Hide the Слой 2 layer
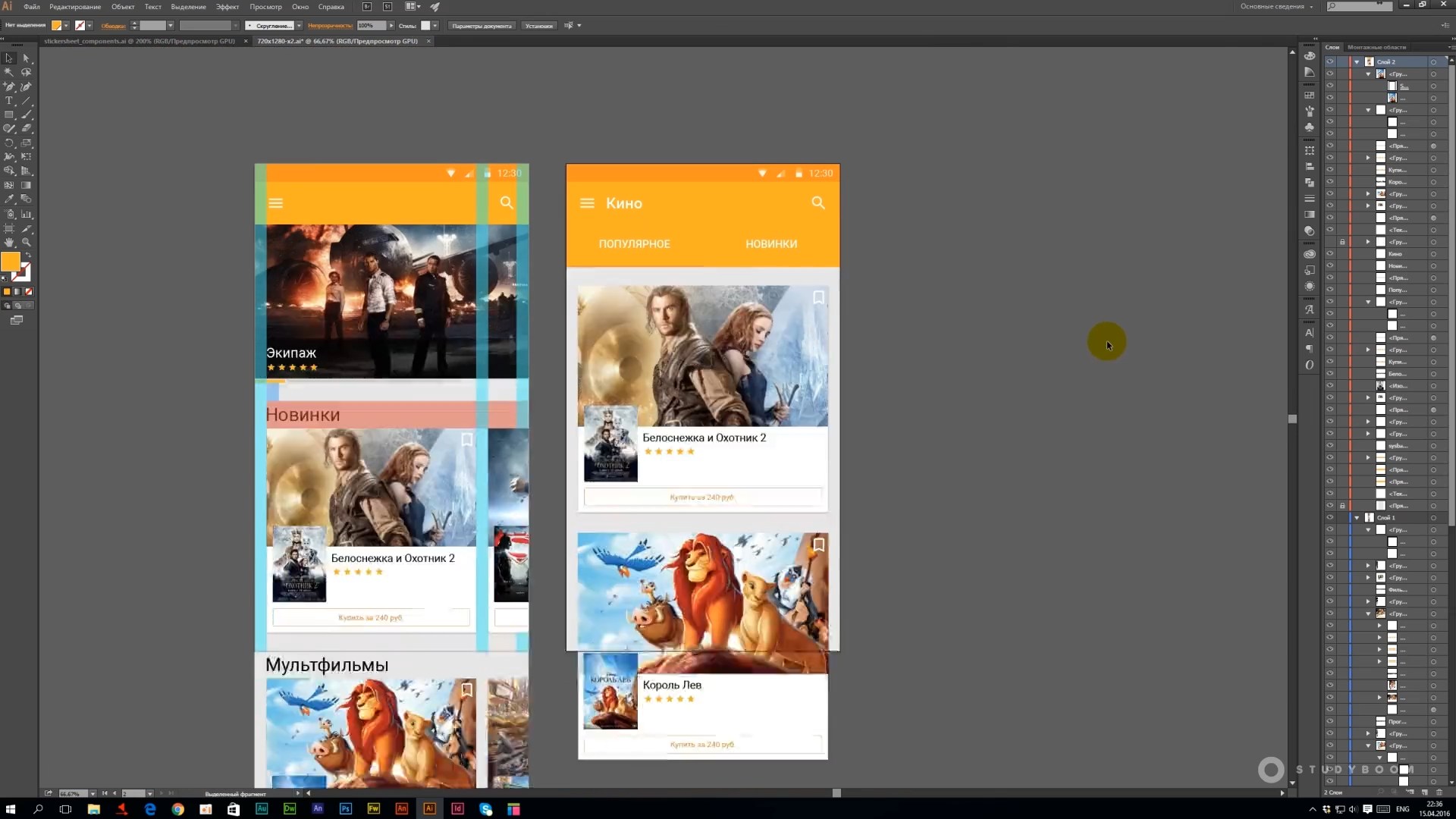 [x=1330, y=62]
